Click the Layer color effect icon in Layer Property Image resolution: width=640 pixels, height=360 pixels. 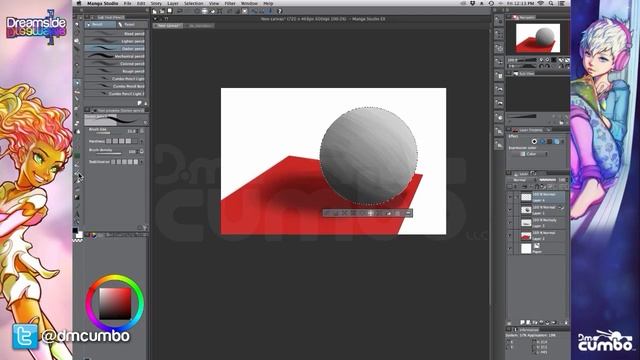(557, 142)
